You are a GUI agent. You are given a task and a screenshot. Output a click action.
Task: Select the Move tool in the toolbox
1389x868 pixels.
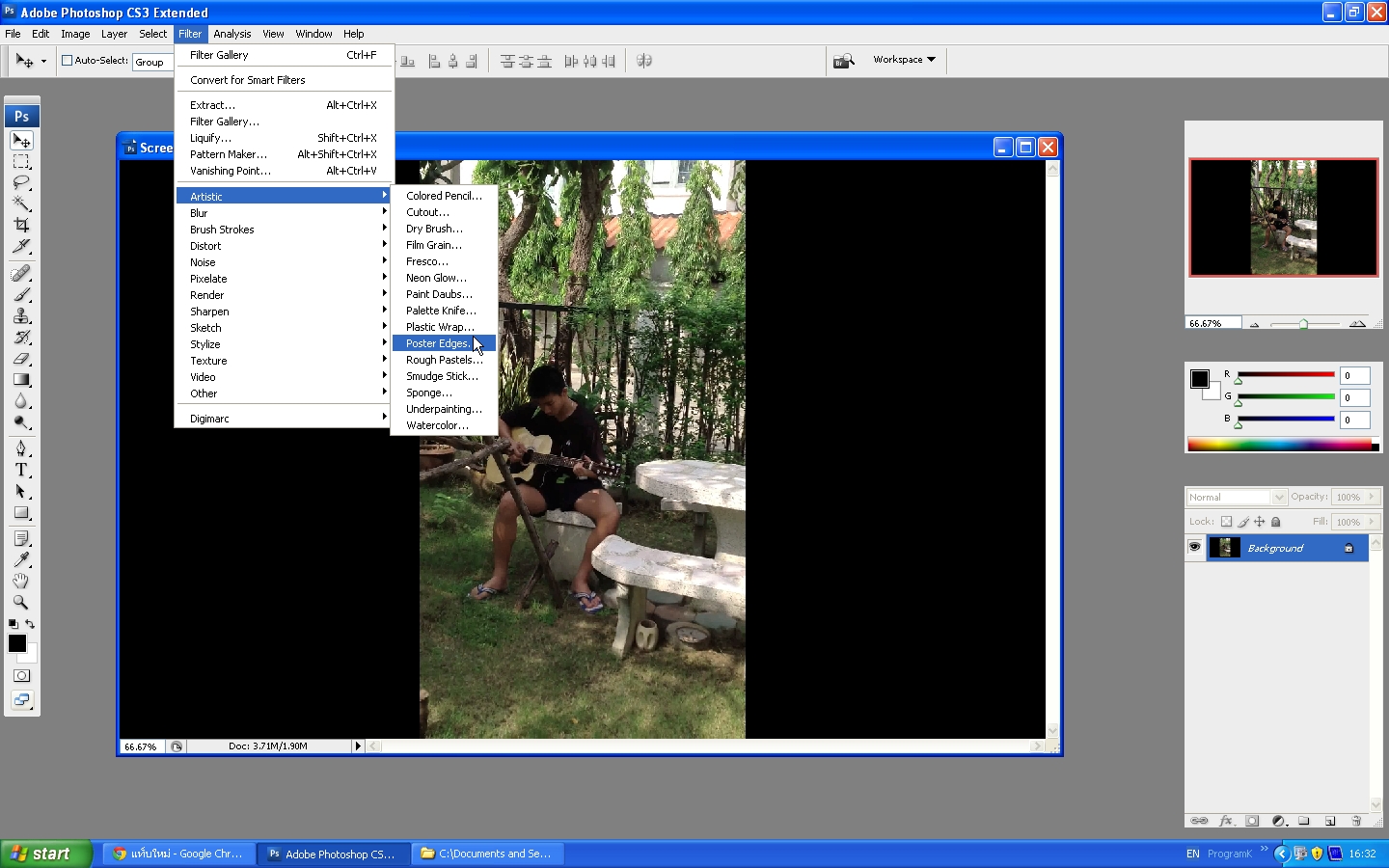point(21,141)
